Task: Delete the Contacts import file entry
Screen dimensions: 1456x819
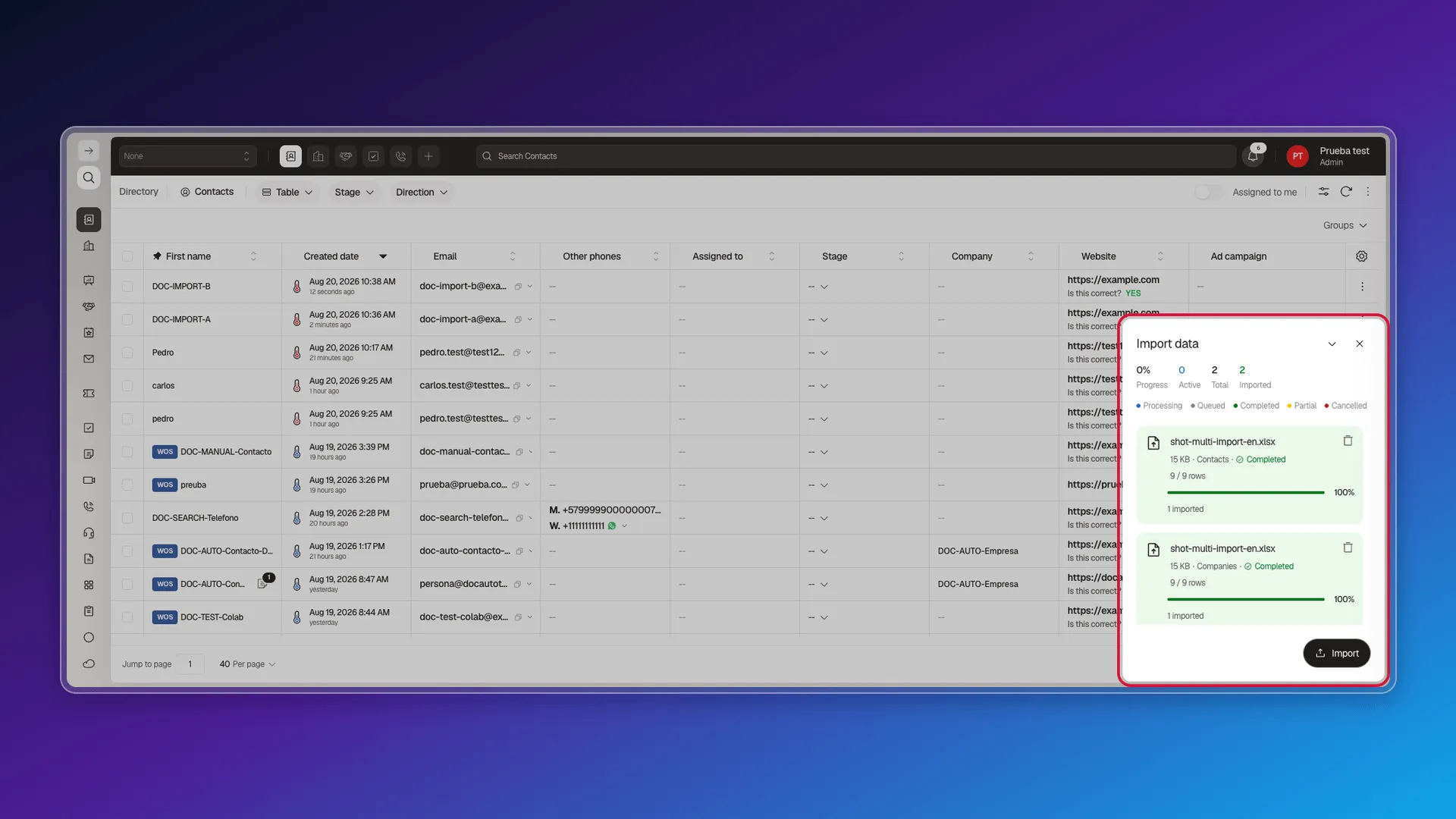Action: 1348,441
